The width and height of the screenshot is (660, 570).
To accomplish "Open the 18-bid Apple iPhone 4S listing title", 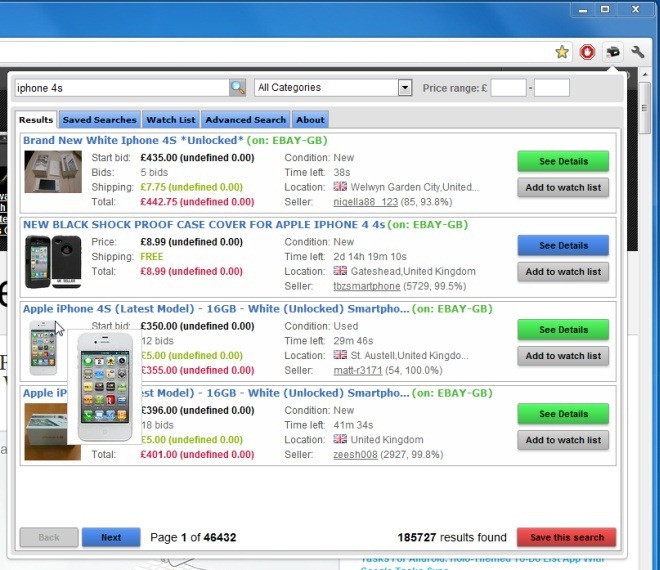I will tap(216, 393).
